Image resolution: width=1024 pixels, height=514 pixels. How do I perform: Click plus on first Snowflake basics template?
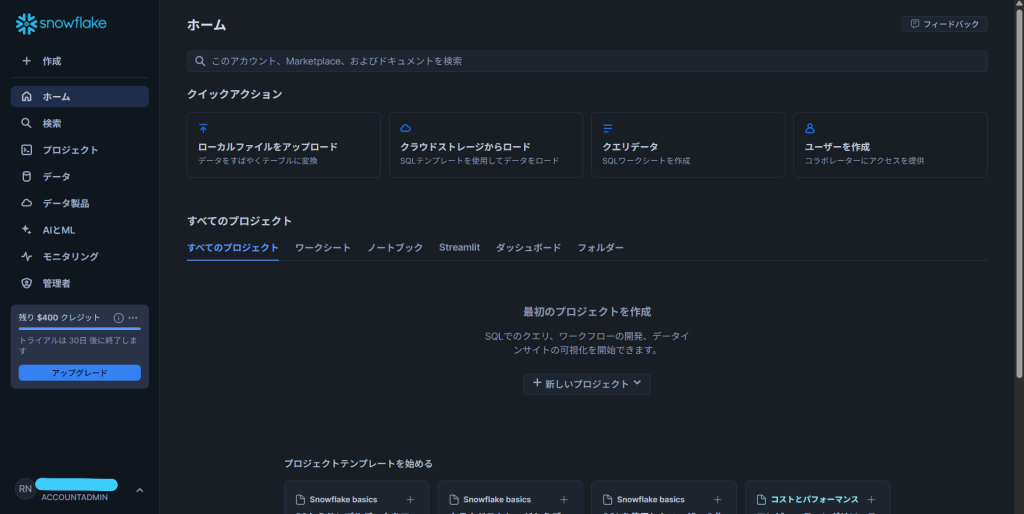[410, 500]
